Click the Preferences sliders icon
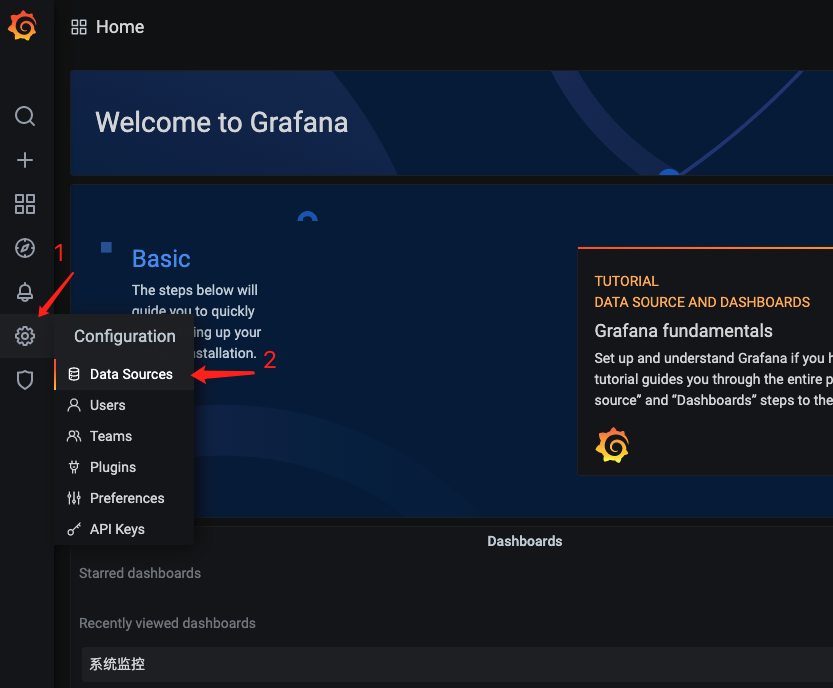The image size is (833, 688). [x=74, y=498]
